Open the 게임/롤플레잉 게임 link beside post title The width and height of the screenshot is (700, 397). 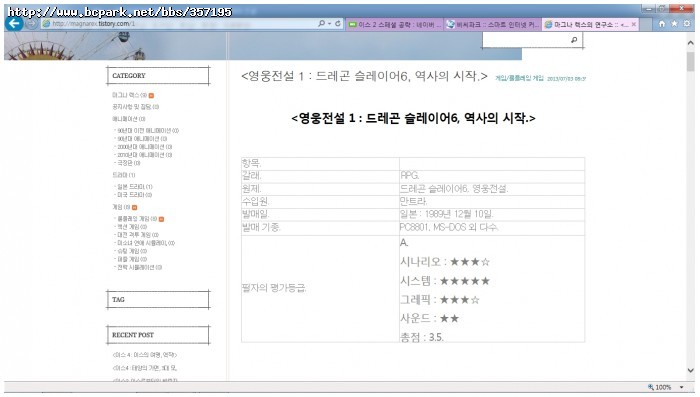tap(520, 78)
